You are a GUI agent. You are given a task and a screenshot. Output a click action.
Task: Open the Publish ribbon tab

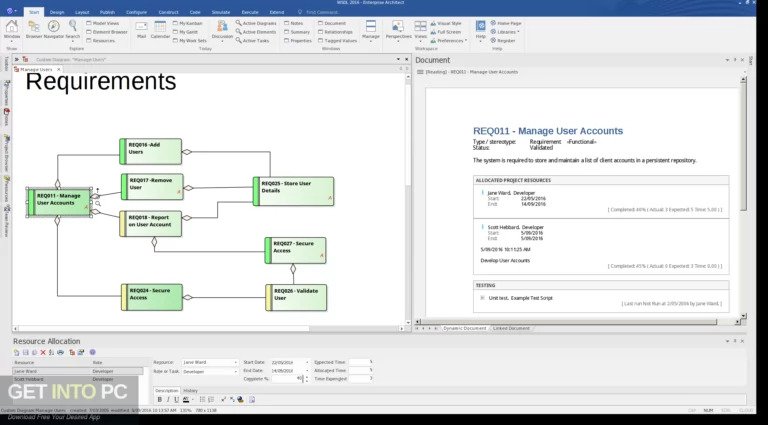click(107, 12)
